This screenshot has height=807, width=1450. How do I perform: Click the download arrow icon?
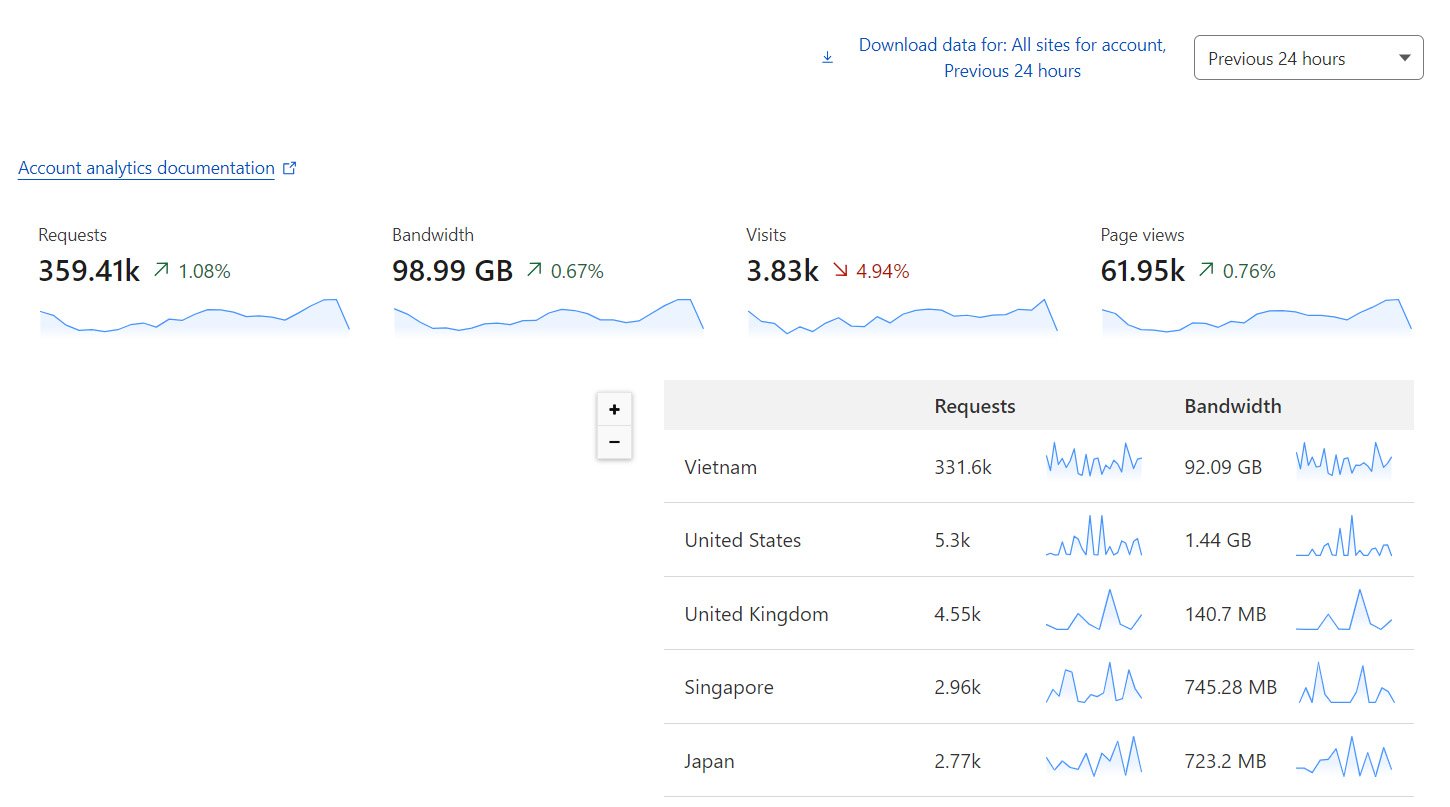[827, 58]
